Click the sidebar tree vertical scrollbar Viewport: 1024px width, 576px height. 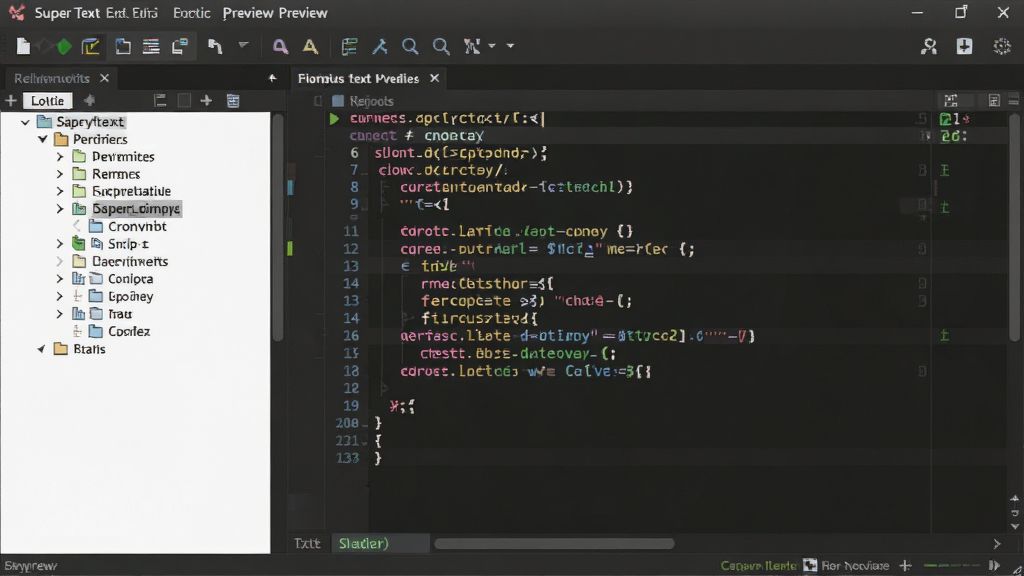(x=278, y=227)
